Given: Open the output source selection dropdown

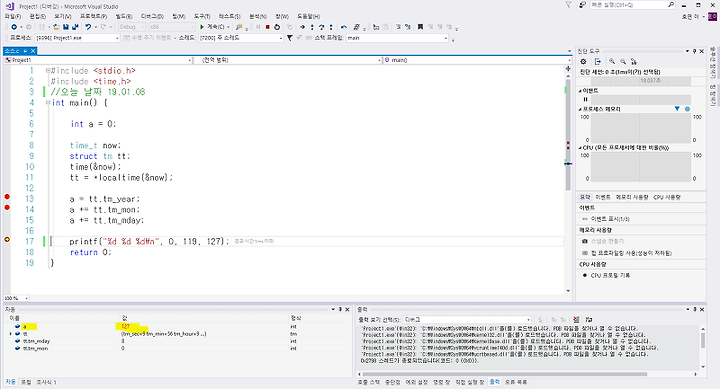Looking at the screenshot, I should (467, 319).
